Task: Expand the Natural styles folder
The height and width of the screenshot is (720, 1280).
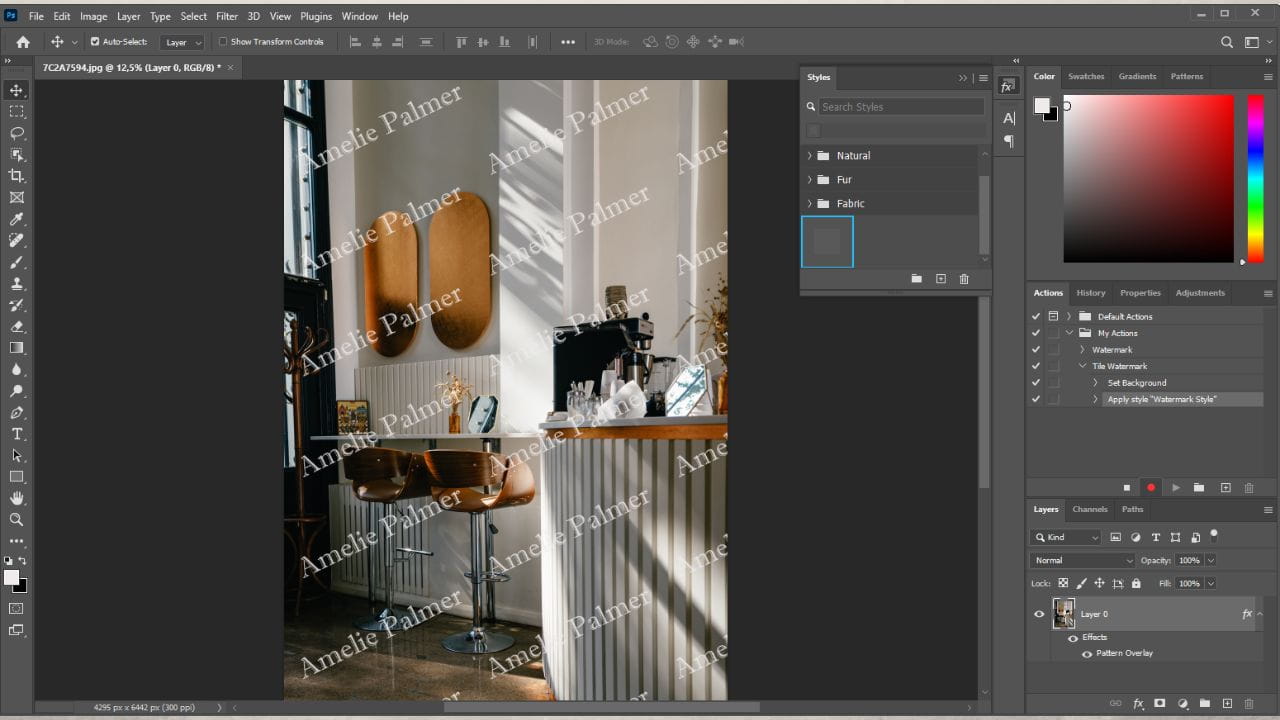Action: pyautogui.click(x=810, y=155)
